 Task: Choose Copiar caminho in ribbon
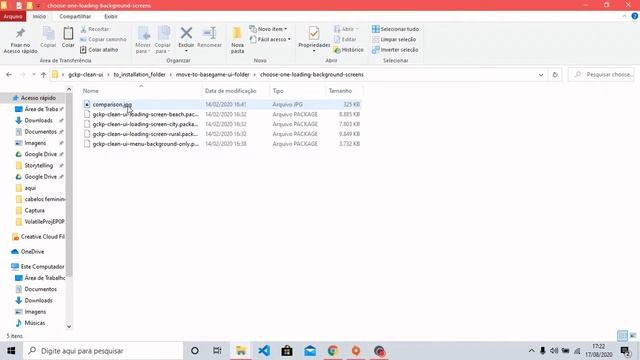tap(103, 40)
